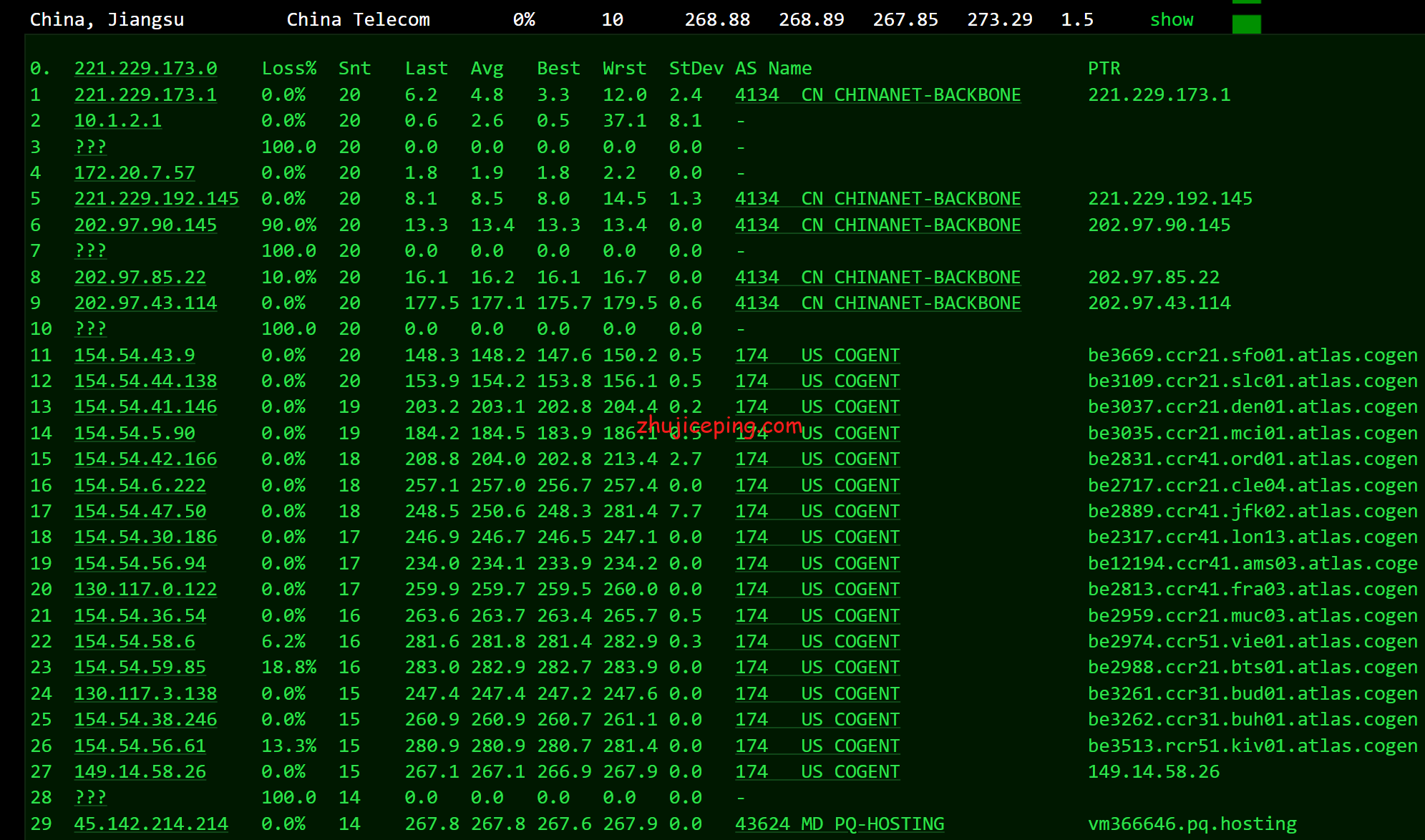Image resolution: width=1425 pixels, height=840 pixels.
Task: Select PTR text vm366646.pq.hosting
Action: coord(1192,824)
